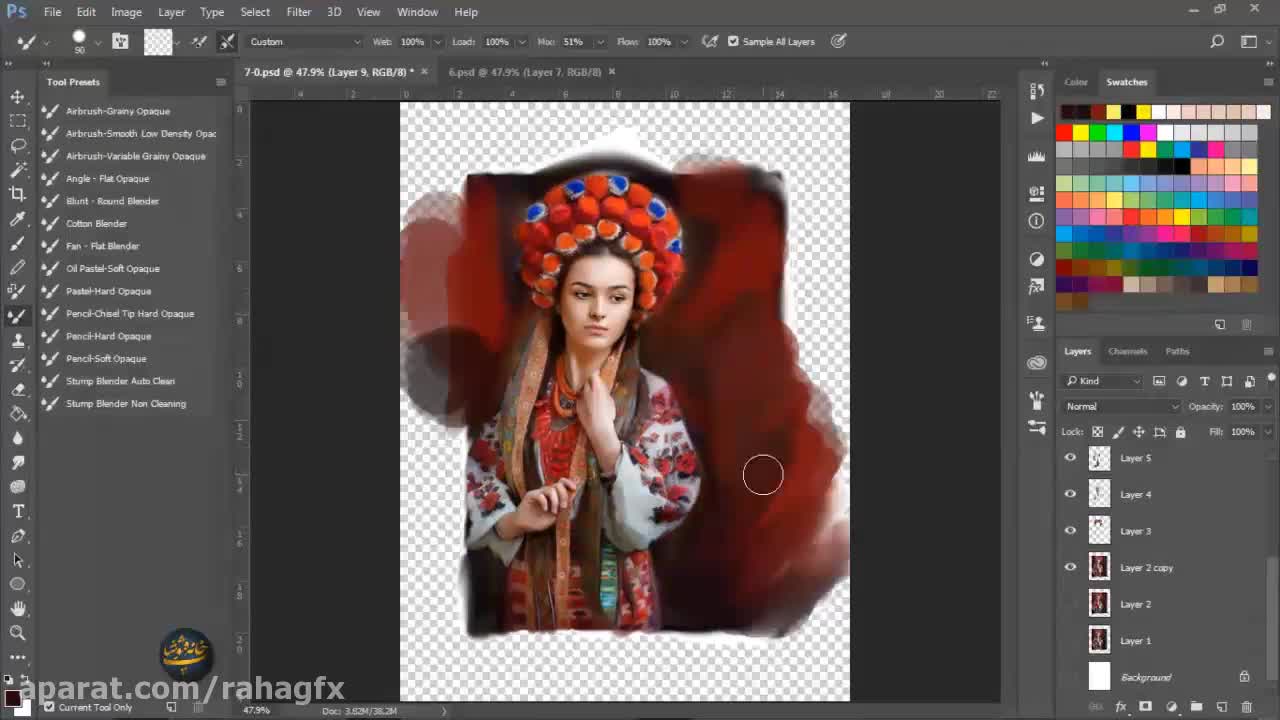Select the Layer 1 thumbnail
This screenshot has width=1280, height=720.
pos(1099,641)
